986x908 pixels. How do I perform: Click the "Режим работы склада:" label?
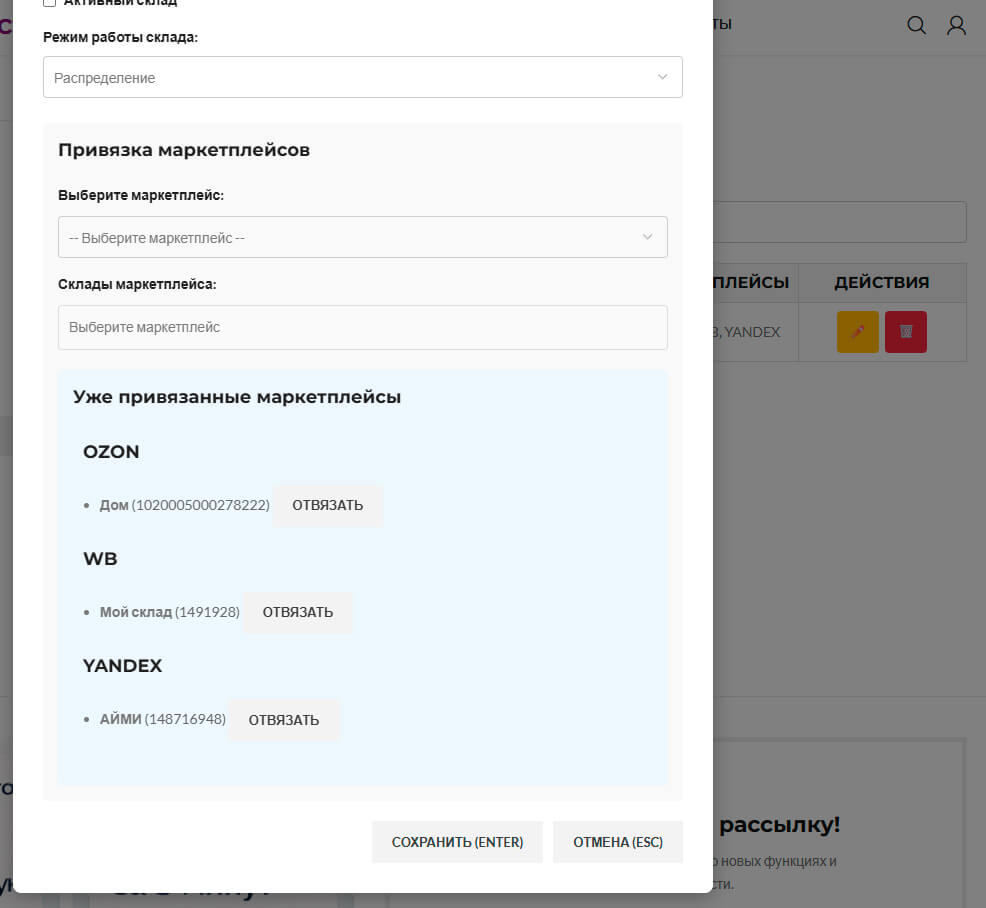[120, 37]
